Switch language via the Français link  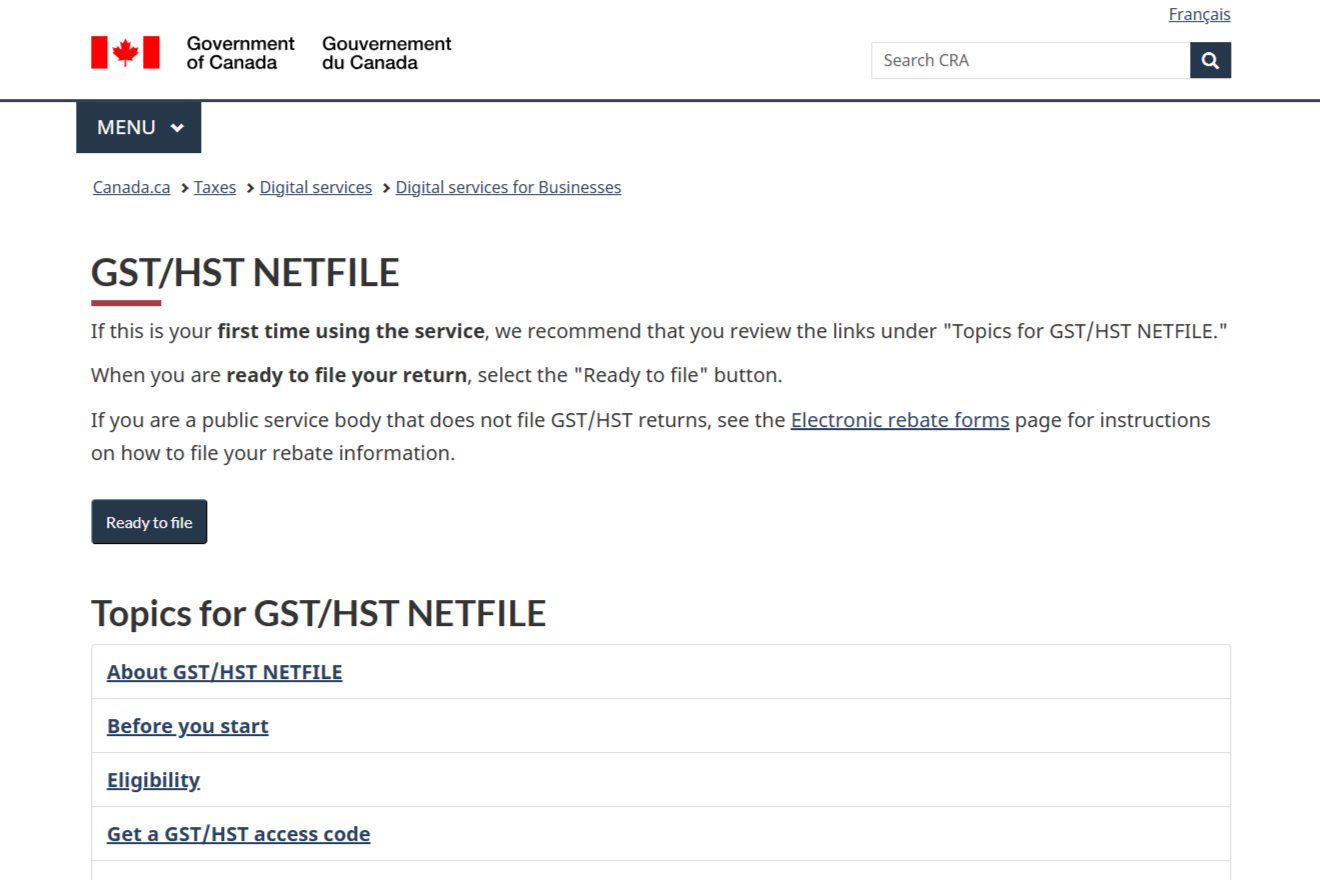pyautogui.click(x=1199, y=15)
